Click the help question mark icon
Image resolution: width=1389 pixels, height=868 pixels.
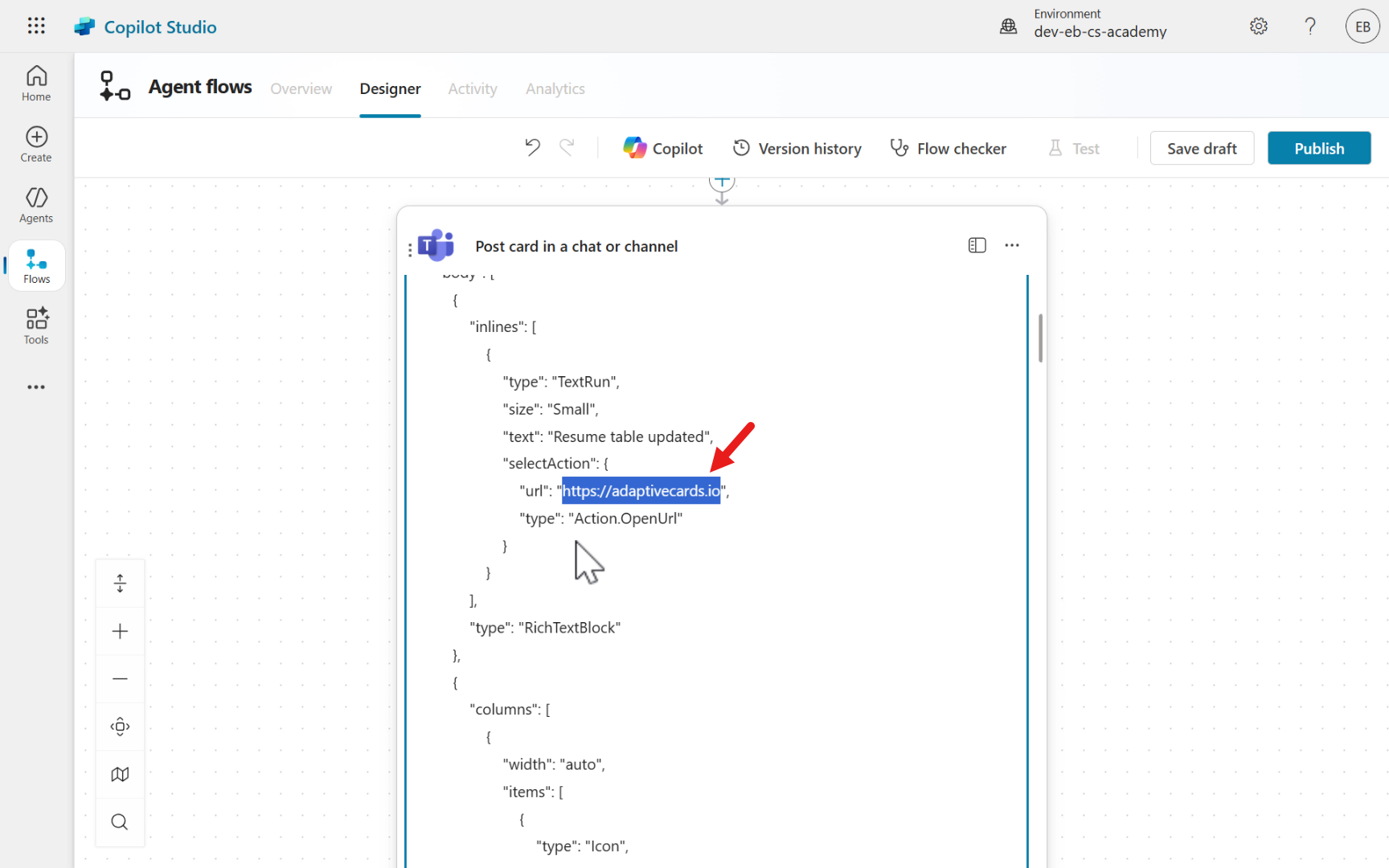tap(1310, 27)
